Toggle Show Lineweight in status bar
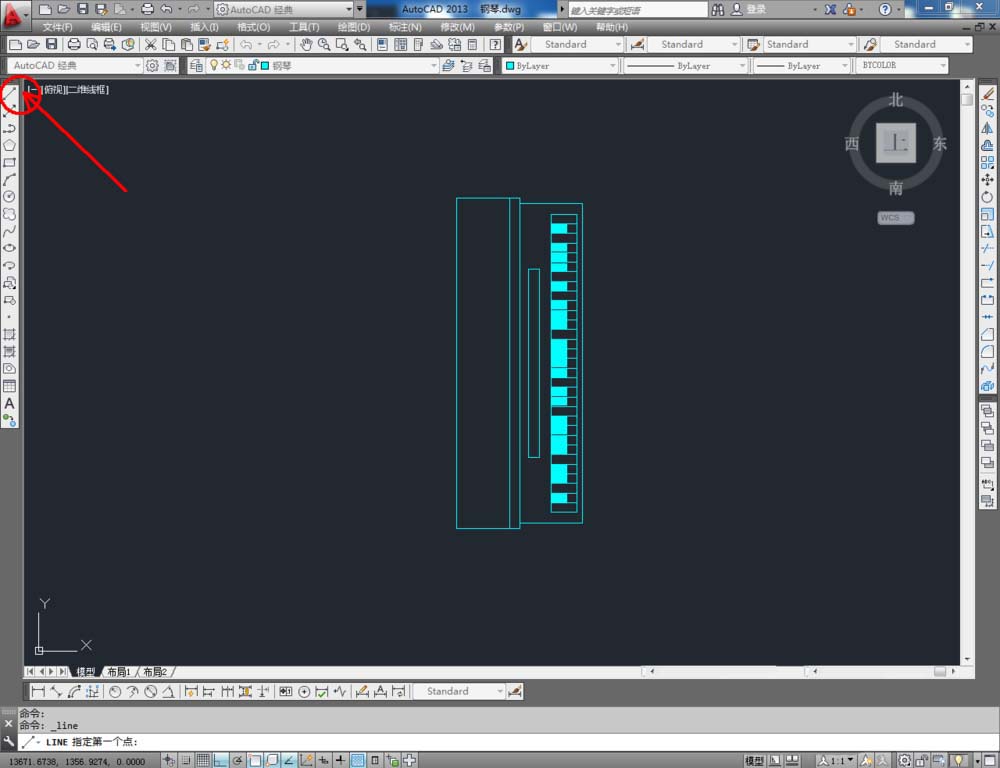This screenshot has height=768, width=1000. pyautogui.click(x=341, y=760)
